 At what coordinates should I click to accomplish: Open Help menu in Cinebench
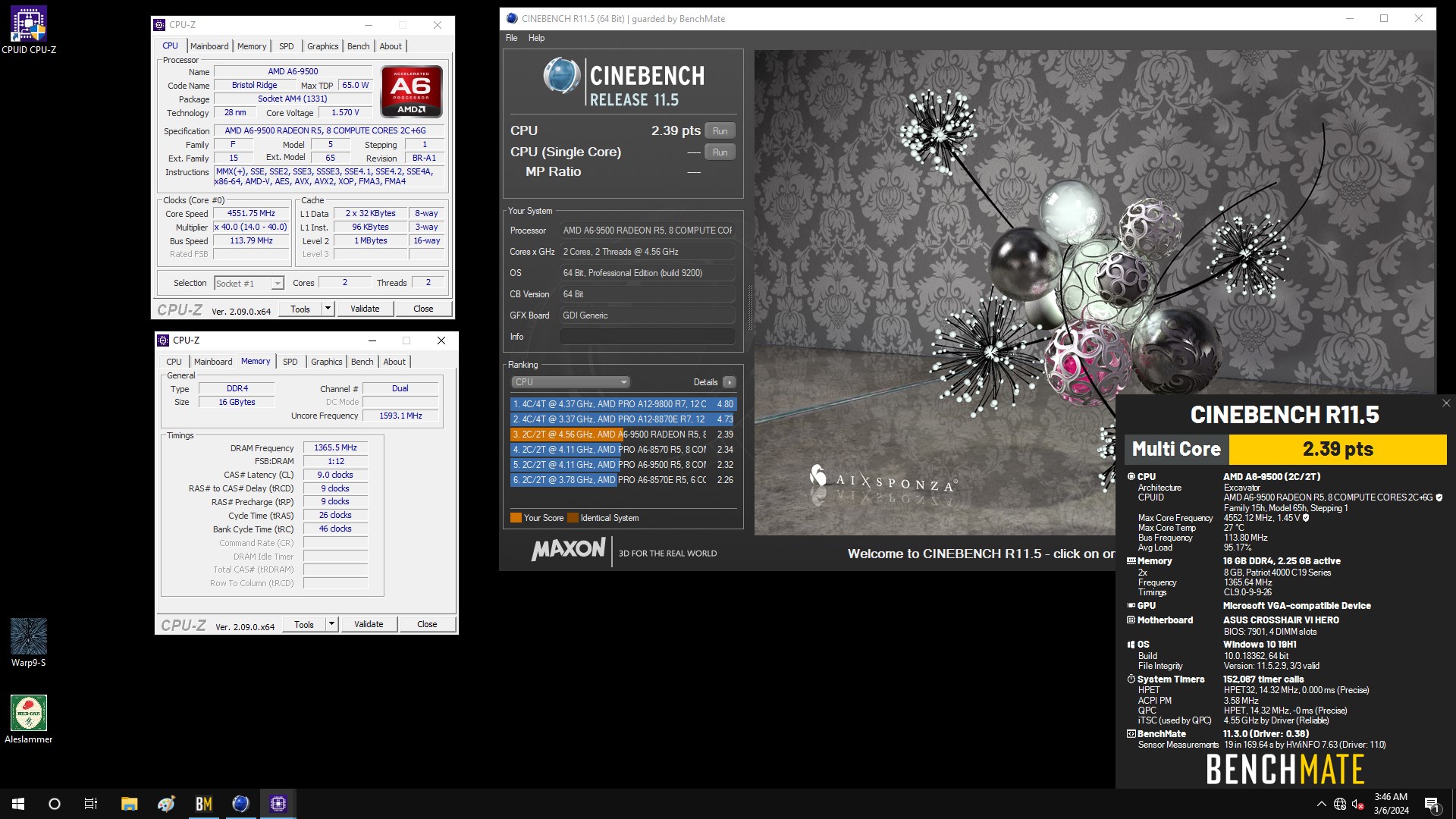click(x=537, y=38)
